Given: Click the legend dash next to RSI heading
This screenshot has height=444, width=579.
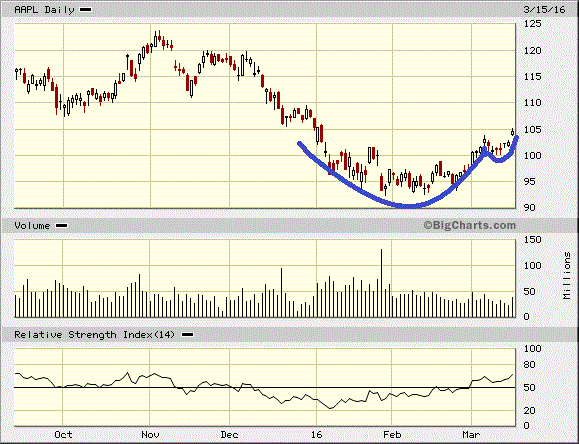Looking at the screenshot, I should coord(188,335).
